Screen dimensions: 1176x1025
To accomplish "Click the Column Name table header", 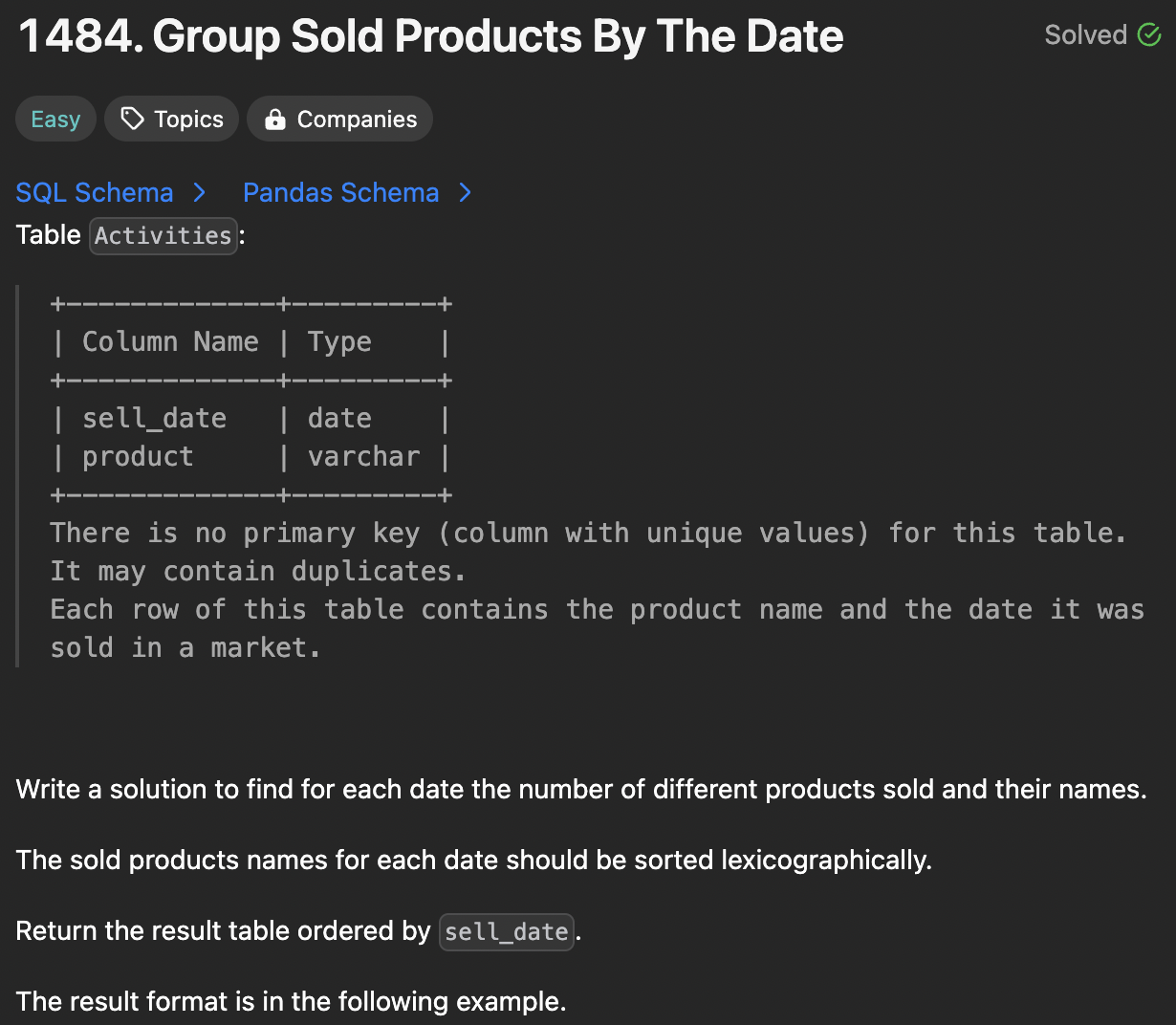I will coord(170,341).
